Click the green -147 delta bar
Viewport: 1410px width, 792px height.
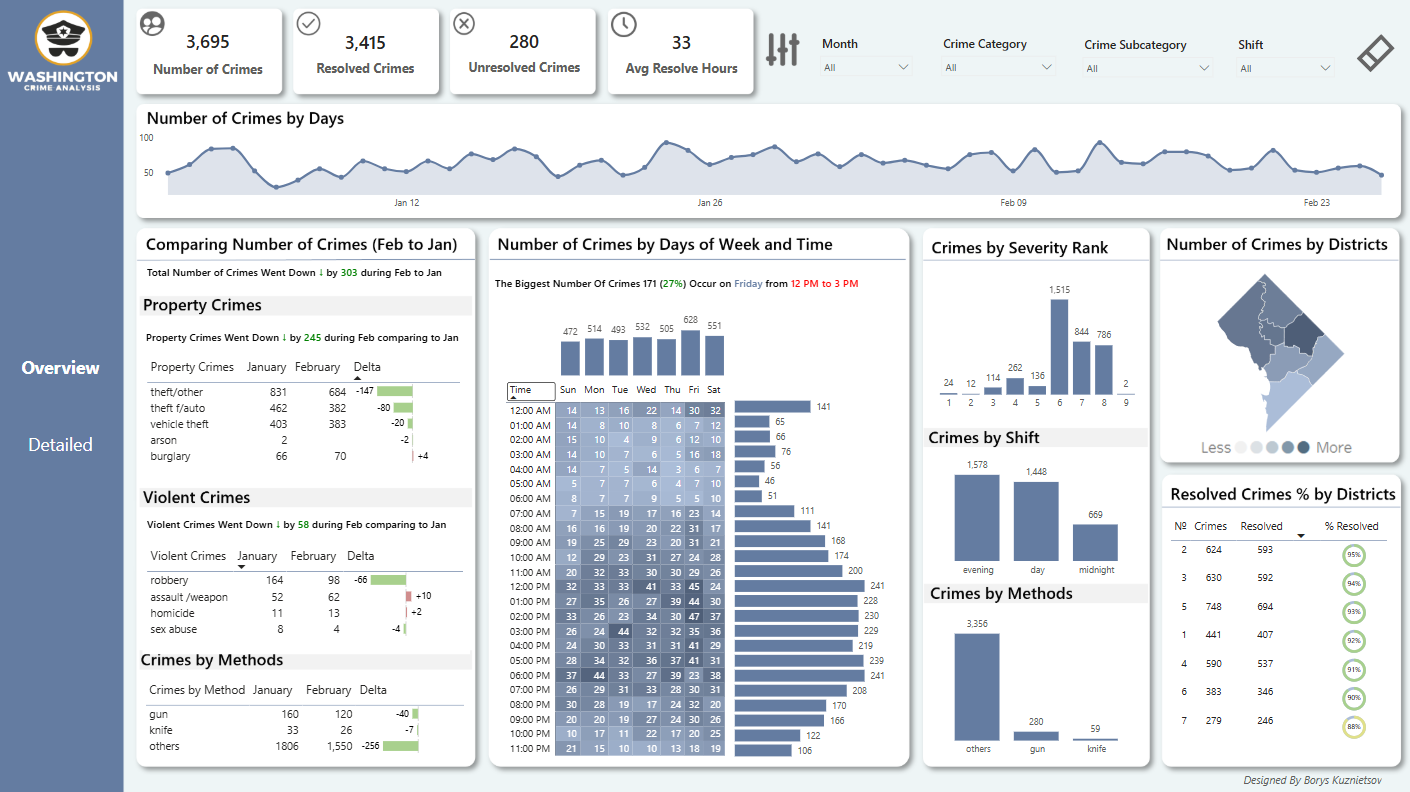coord(395,392)
